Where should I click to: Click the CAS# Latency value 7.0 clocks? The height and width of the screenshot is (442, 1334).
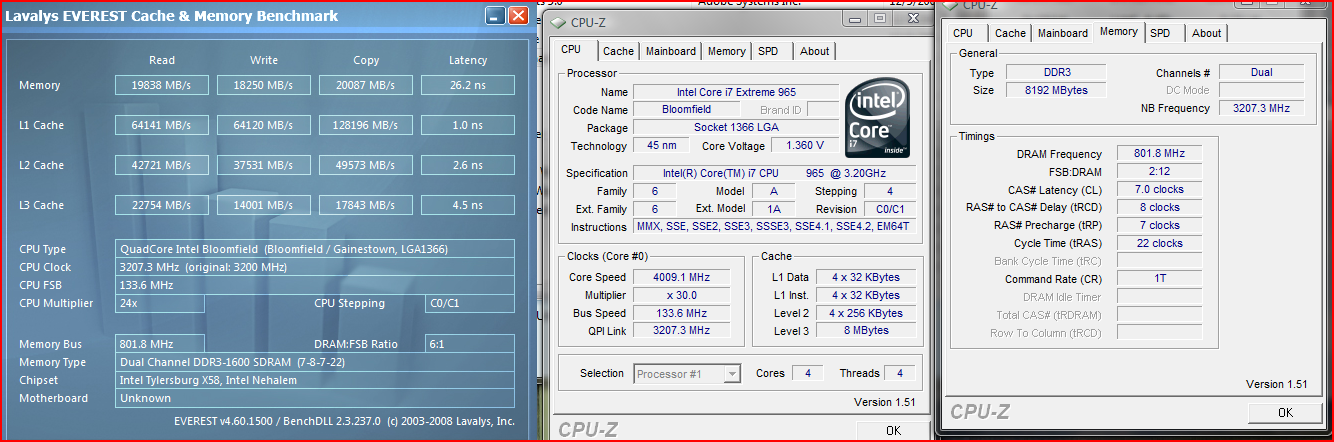pos(1159,189)
